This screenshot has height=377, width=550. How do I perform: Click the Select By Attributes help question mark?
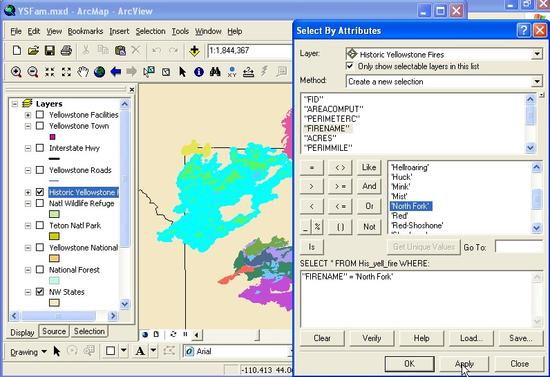523,31
